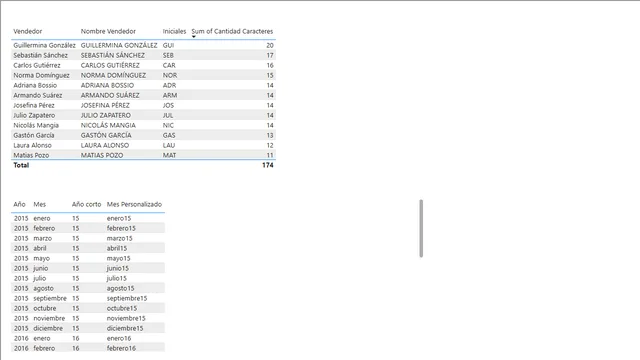Toggle the sort arrow under Sum header
Viewport: 640px width, 360px height.
tap(194, 37)
